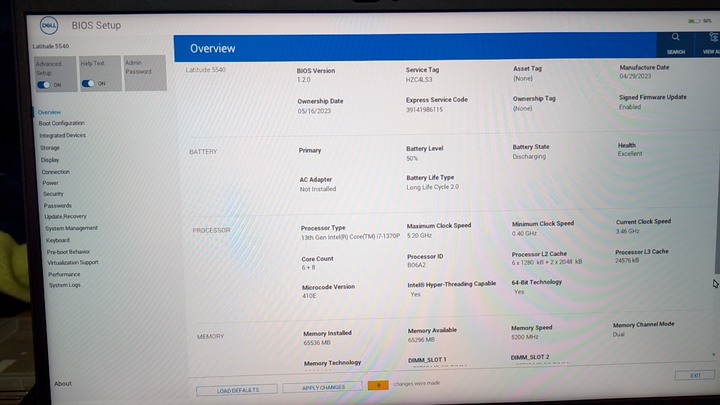The width and height of the screenshot is (720, 405).
Task: Open Integrated Devices section
Action: [x=62, y=135]
